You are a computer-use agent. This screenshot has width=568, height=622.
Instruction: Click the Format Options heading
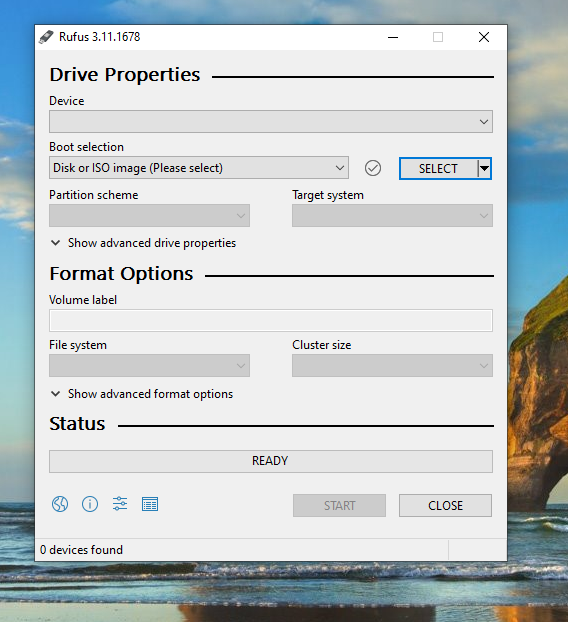point(121,274)
